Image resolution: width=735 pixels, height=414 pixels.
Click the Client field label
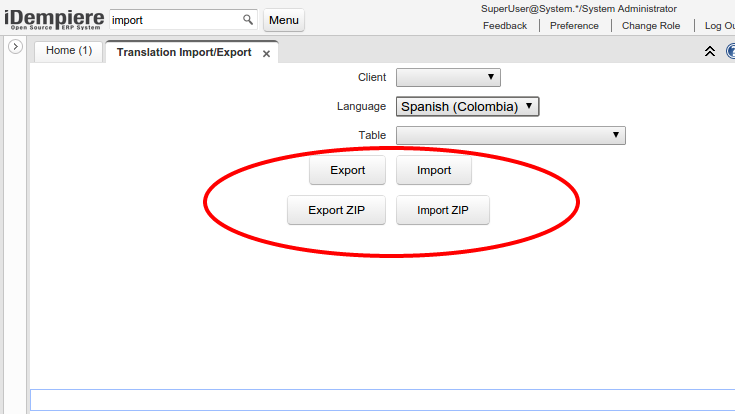click(x=372, y=77)
